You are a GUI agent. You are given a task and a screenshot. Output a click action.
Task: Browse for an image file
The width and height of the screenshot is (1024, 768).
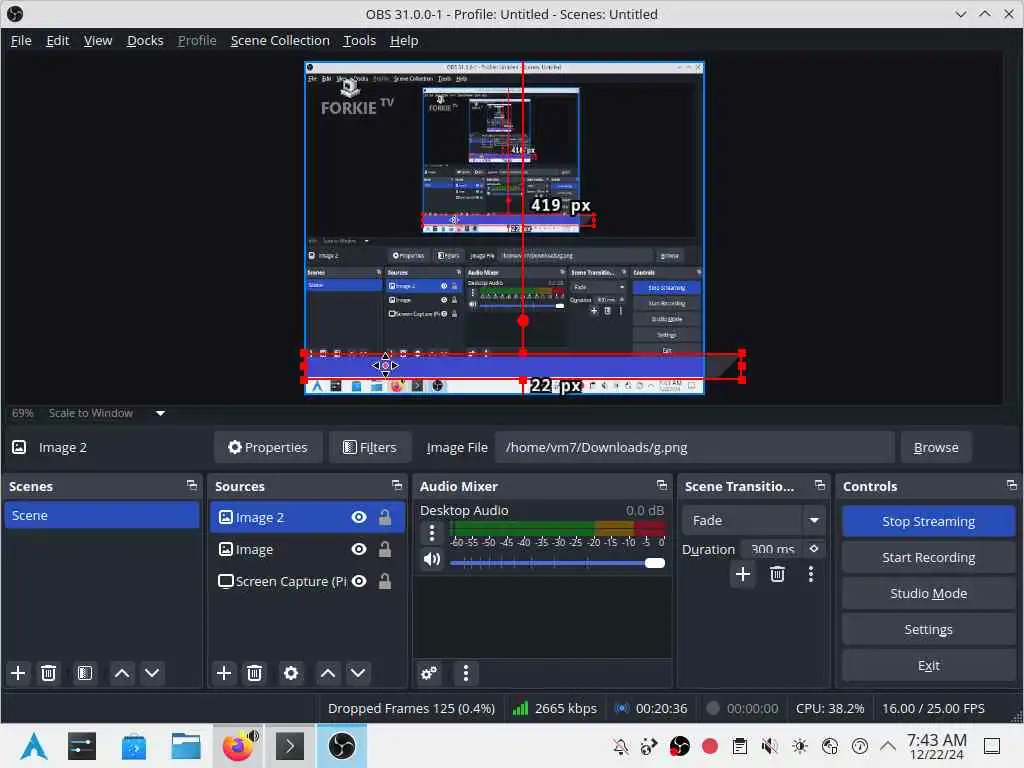click(936, 447)
